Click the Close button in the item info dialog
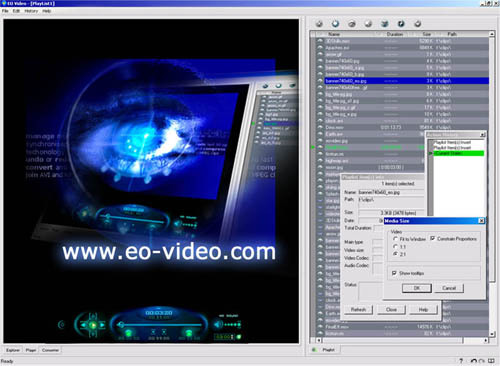This screenshot has height=366, width=500. click(x=391, y=310)
